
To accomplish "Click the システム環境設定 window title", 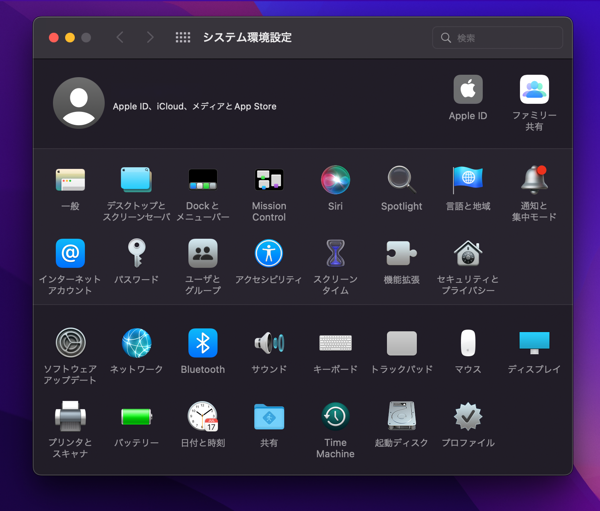I will pos(247,38).
